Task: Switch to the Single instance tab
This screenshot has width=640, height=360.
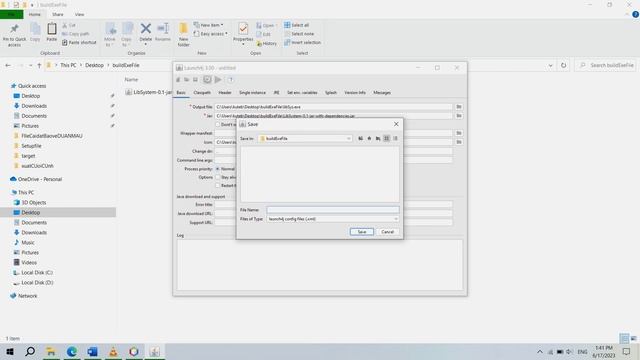Action: coord(252,93)
